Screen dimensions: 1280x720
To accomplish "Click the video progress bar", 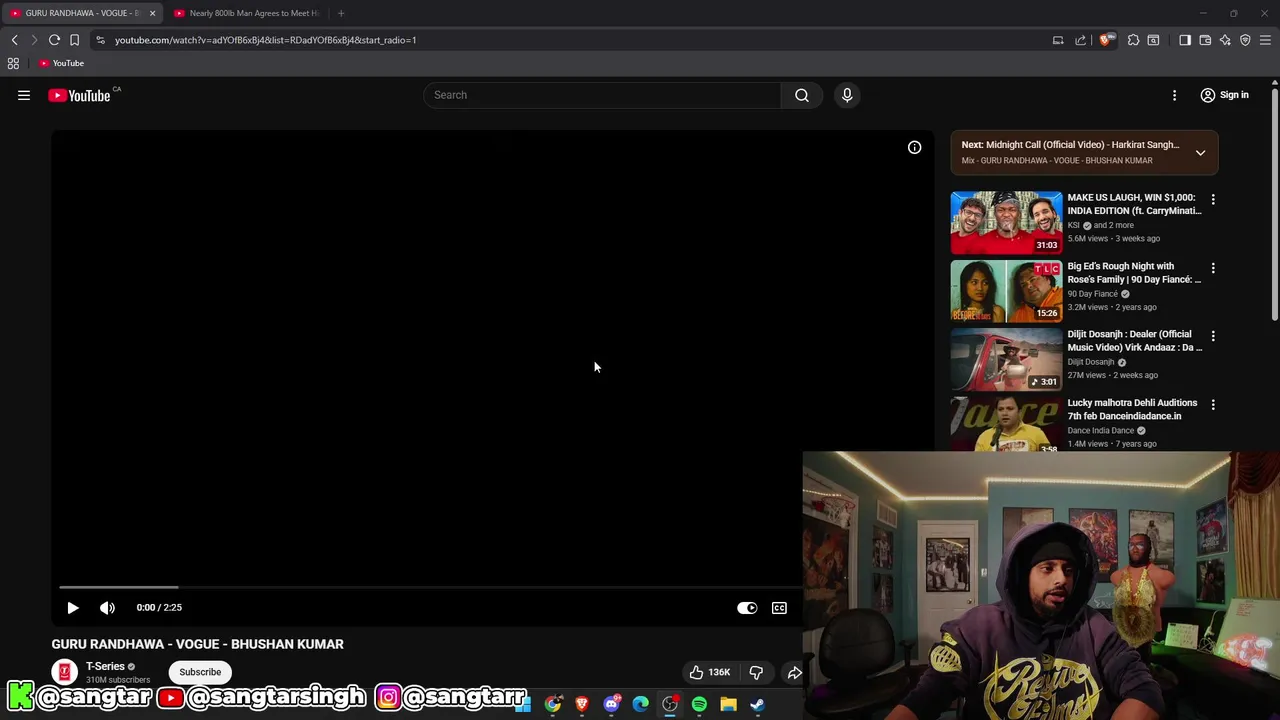I will point(430,587).
